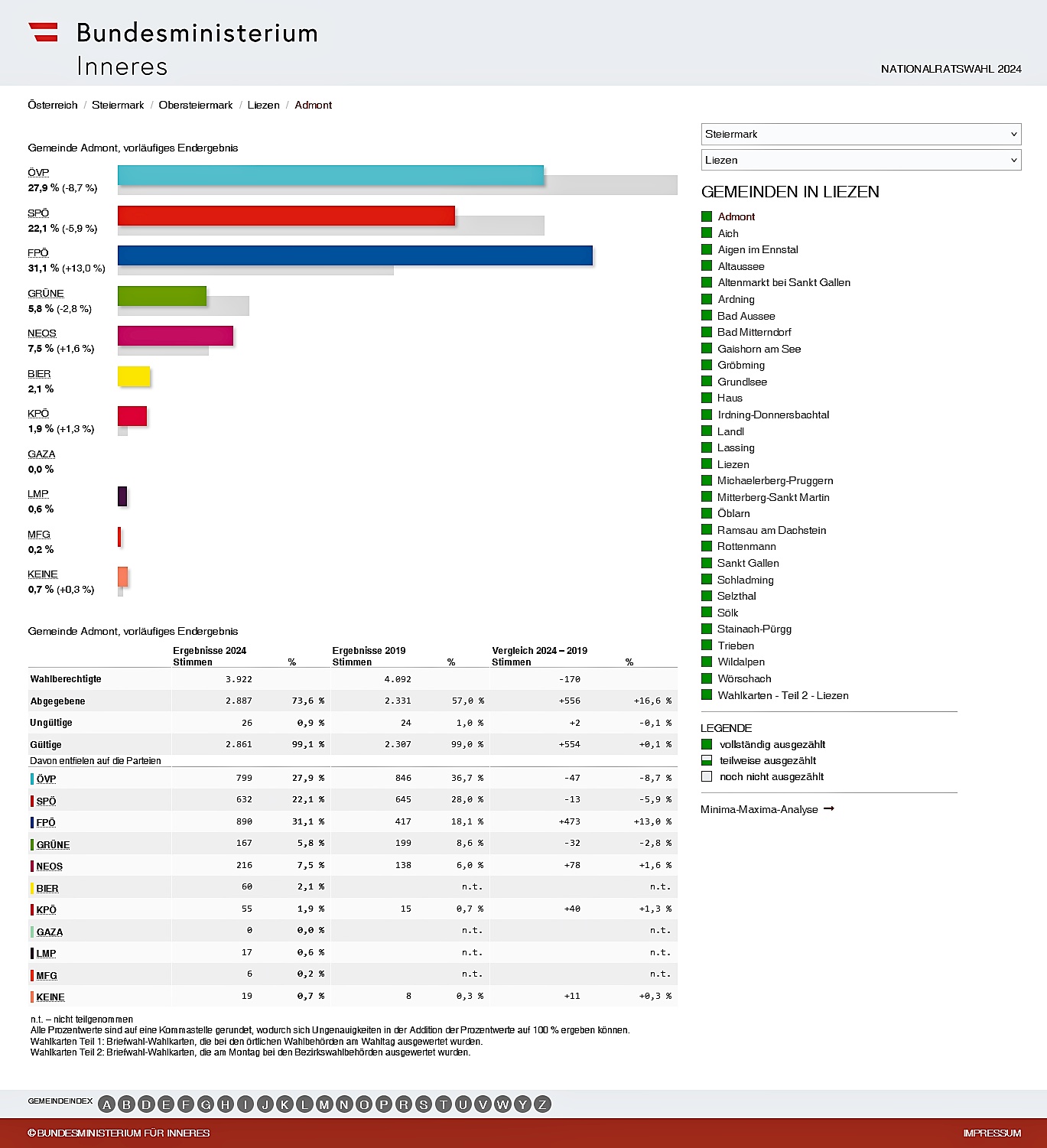Click letter A in the Gemeindeindex
This screenshot has width=1047, height=1148.
[107, 1104]
